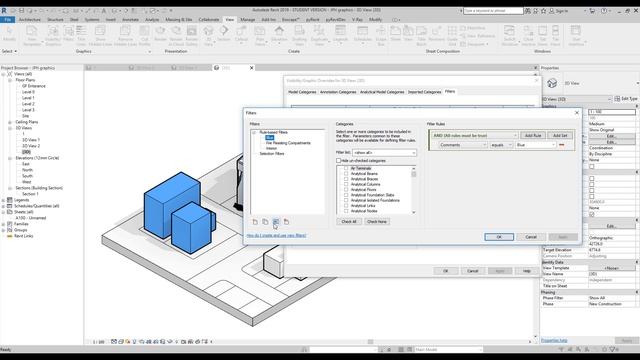The height and width of the screenshot is (360, 640).
Task: Check the Analytical Beams category
Action: point(346,173)
